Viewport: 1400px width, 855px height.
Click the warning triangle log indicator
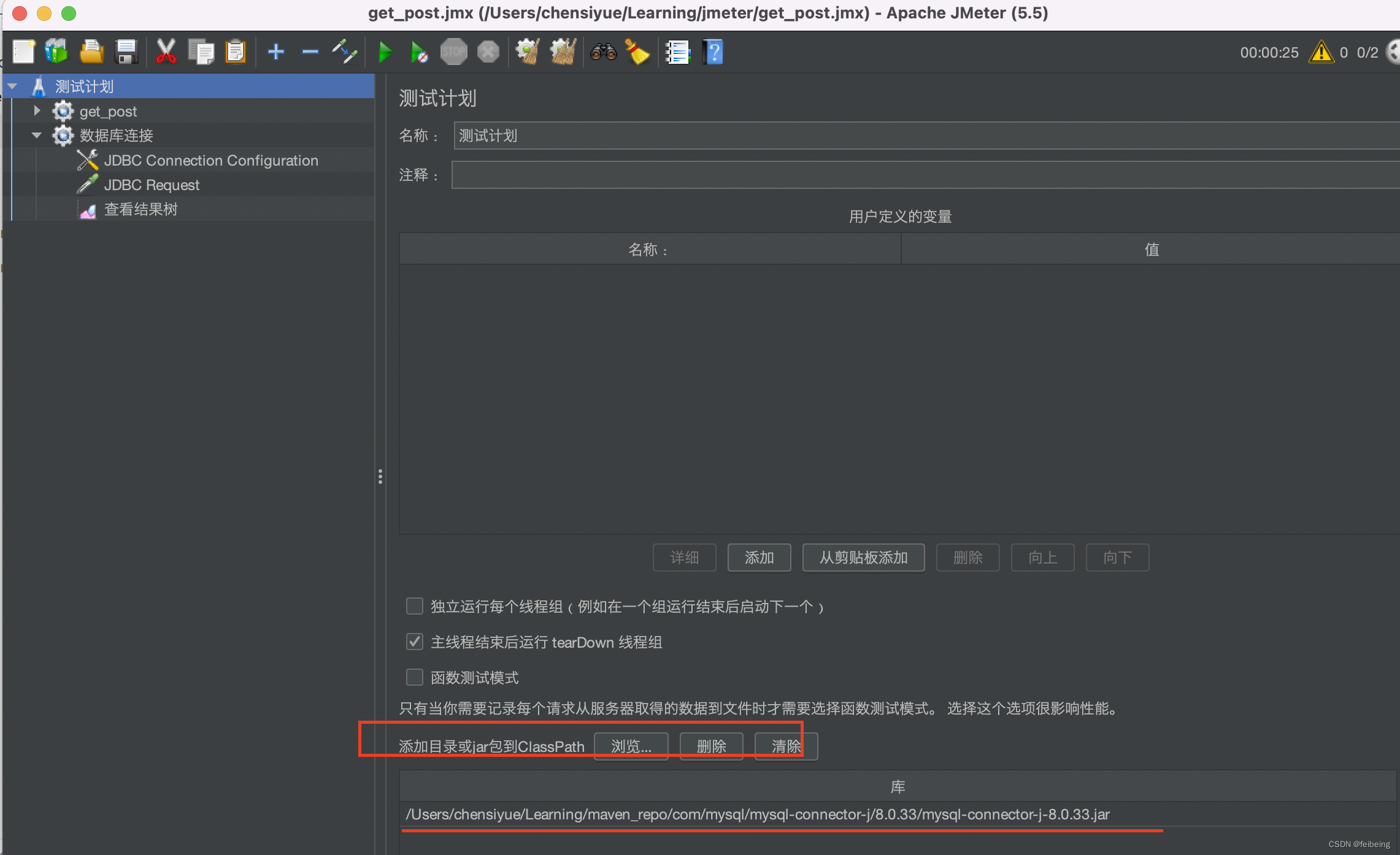coord(1321,52)
